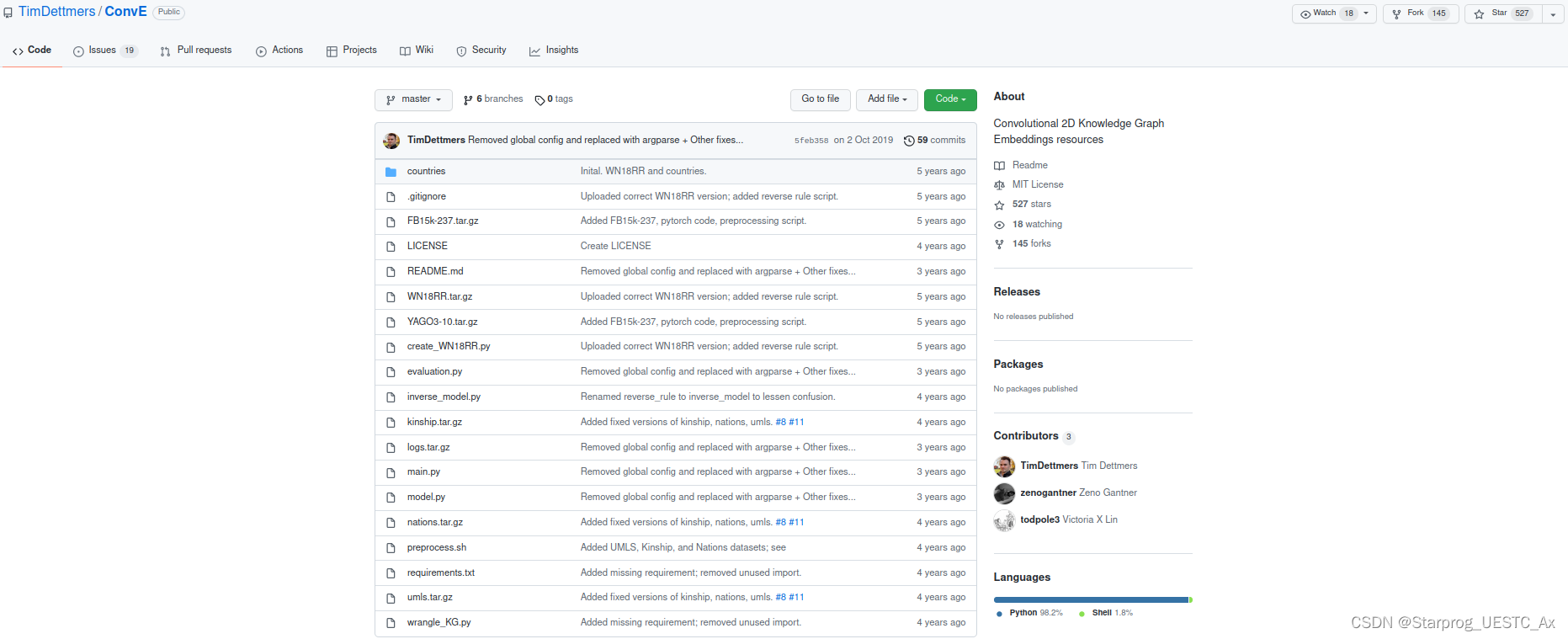
Task: Click the Go to file button
Action: click(x=821, y=99)
